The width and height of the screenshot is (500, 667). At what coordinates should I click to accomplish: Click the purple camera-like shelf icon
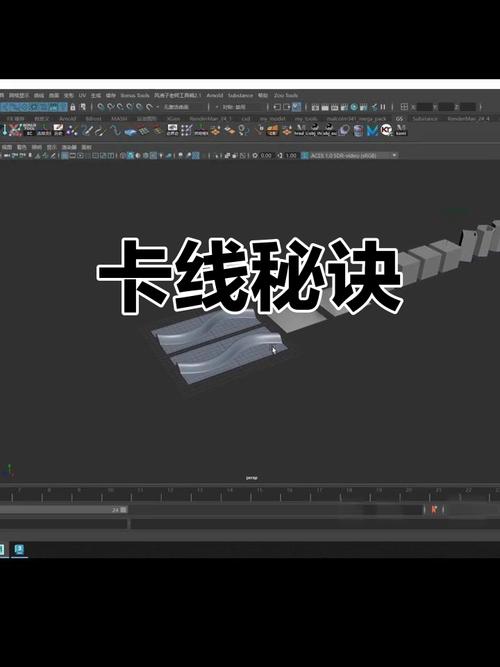pos(344,130)
